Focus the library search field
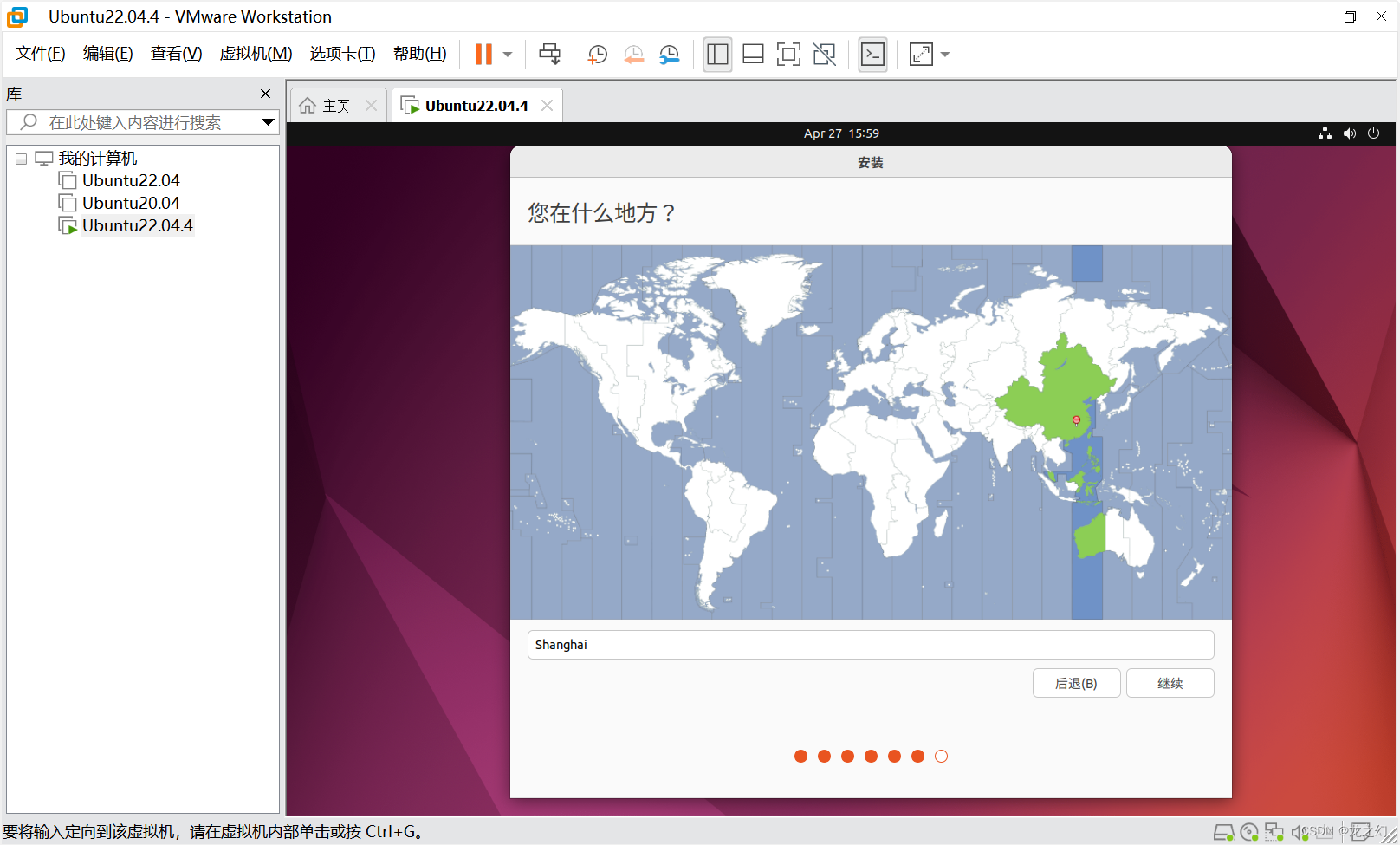 (143, 122)
